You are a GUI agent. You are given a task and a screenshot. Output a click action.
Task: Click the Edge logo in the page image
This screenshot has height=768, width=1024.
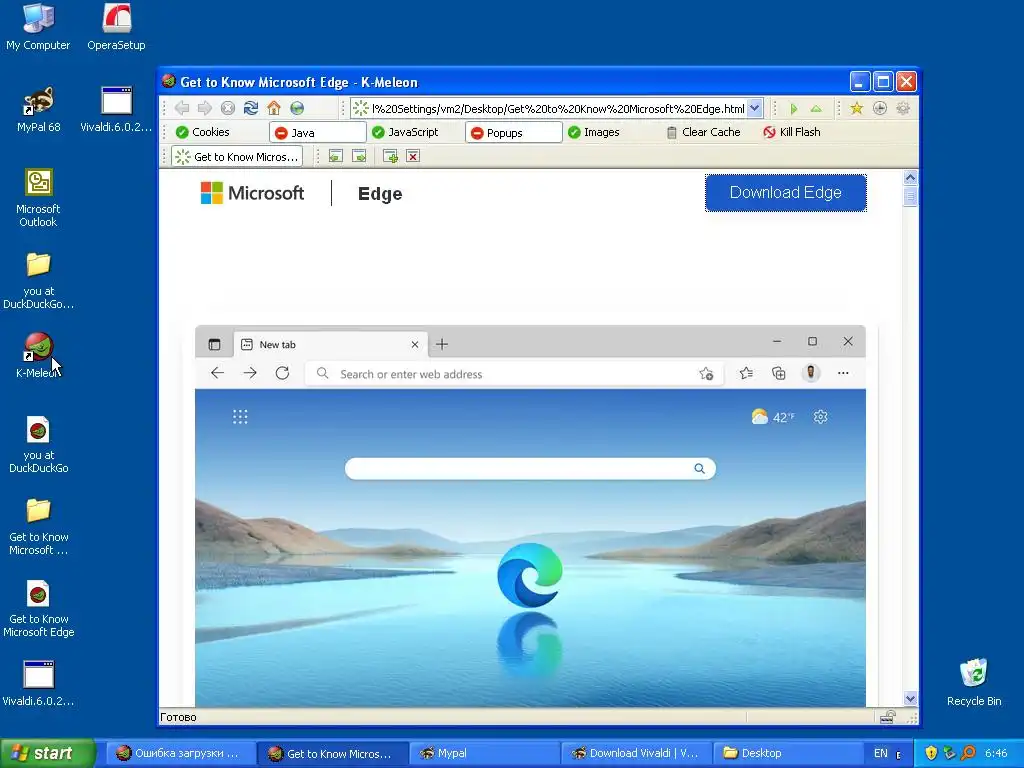point(530,575)
